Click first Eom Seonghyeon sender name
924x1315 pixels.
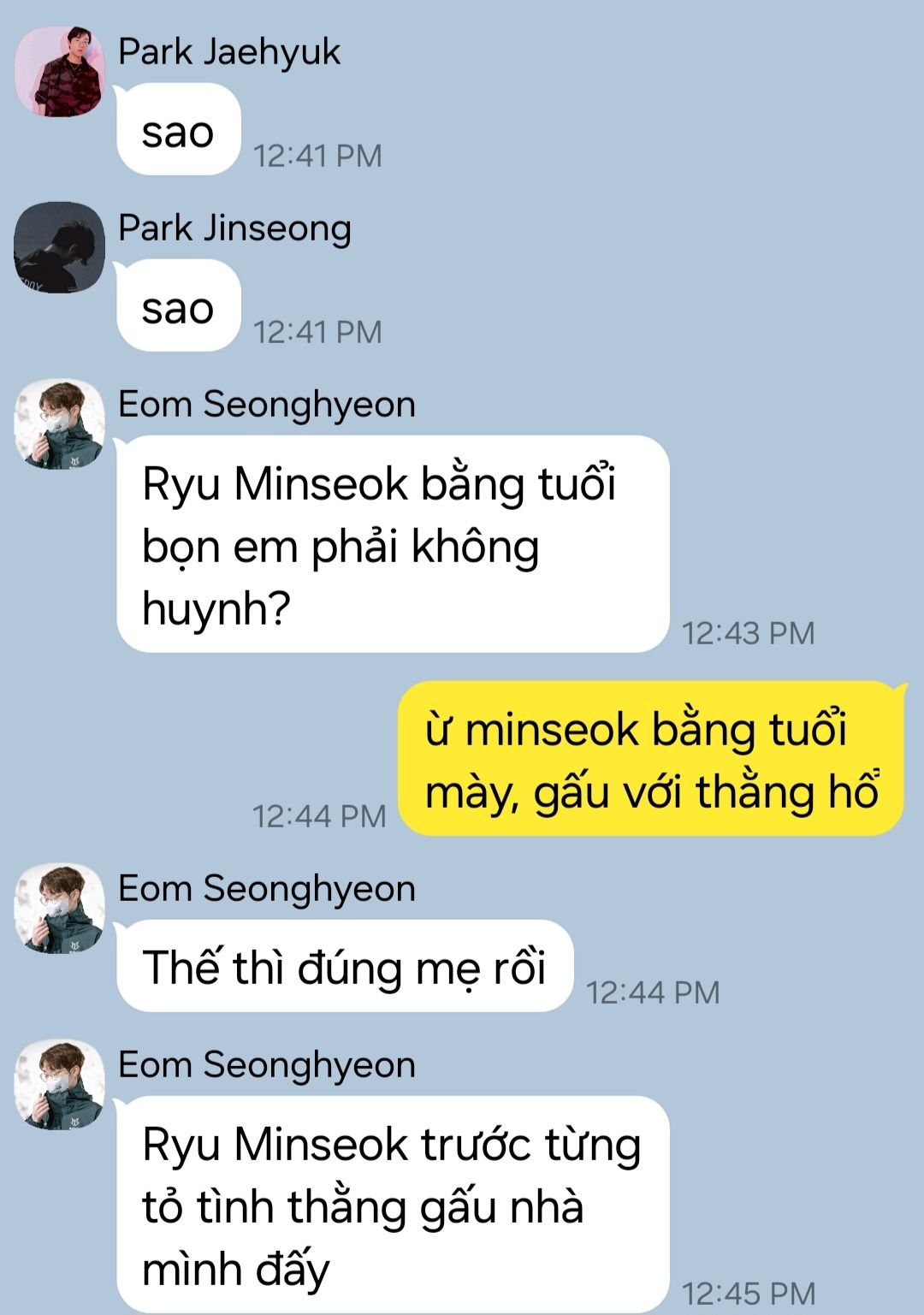coord(267,405)
